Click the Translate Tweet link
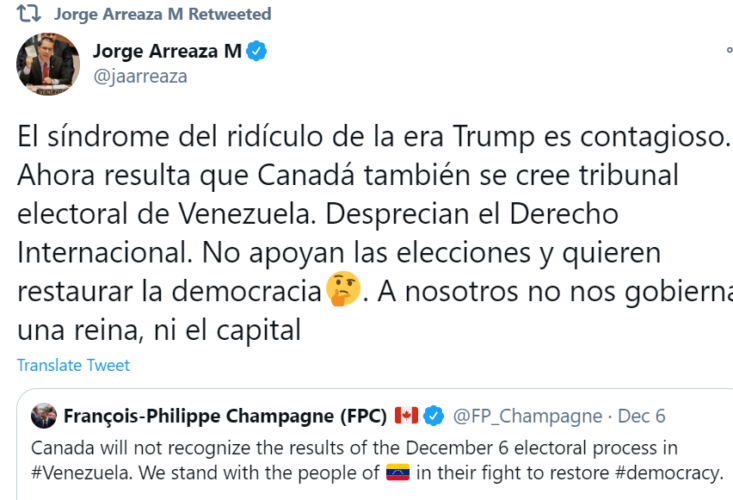This screenshot has width=733, height=500. 73,366
